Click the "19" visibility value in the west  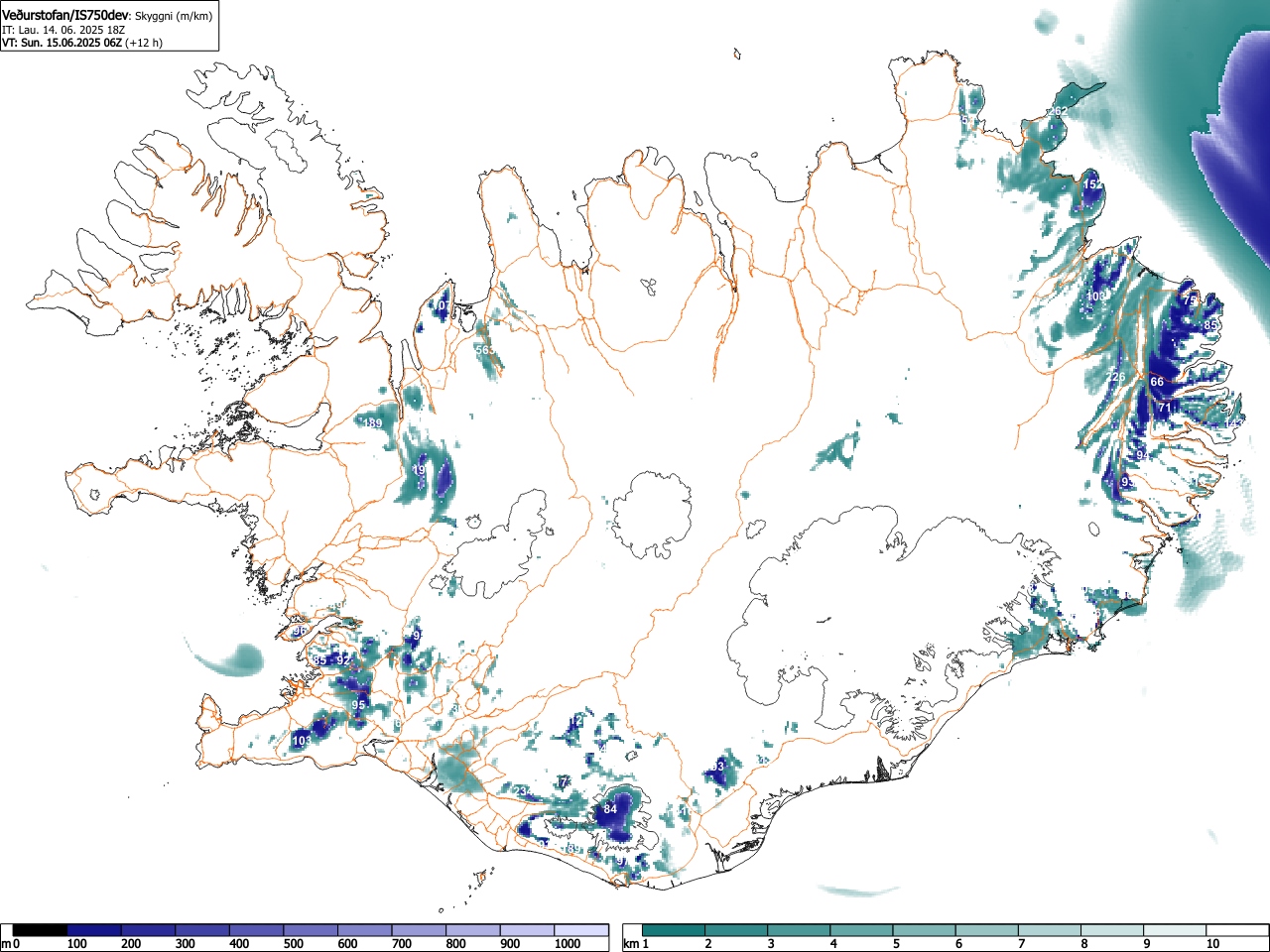tap(420, 470)
